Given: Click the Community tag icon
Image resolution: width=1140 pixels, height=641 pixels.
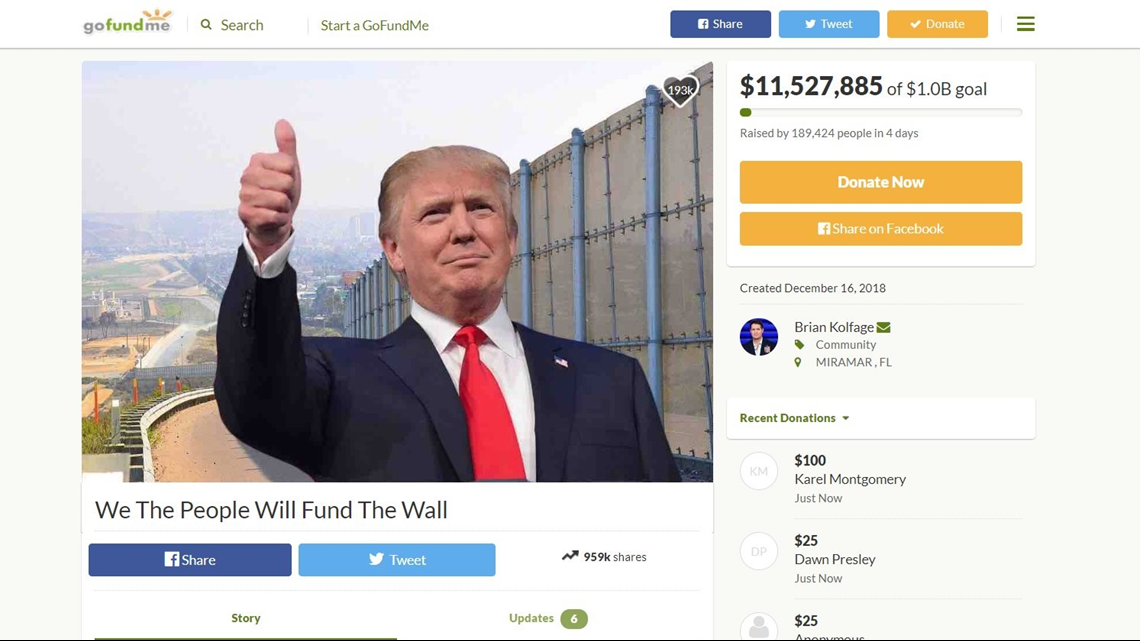Looking at the screenshot, I should click(x=799, y=344).
